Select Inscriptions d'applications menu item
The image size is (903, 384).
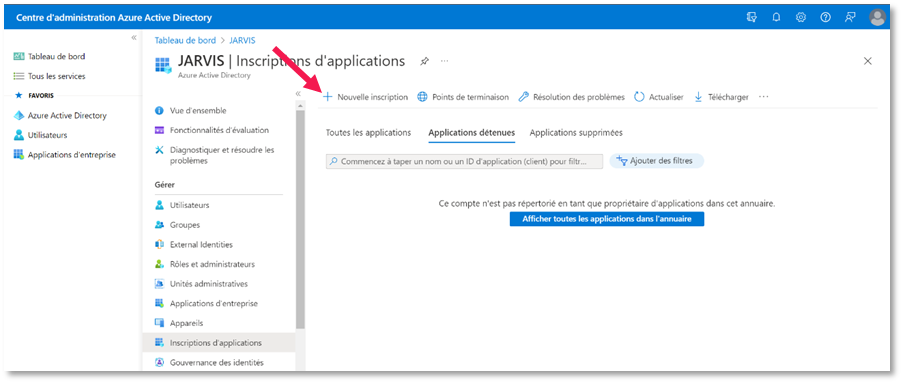(219, 343)
